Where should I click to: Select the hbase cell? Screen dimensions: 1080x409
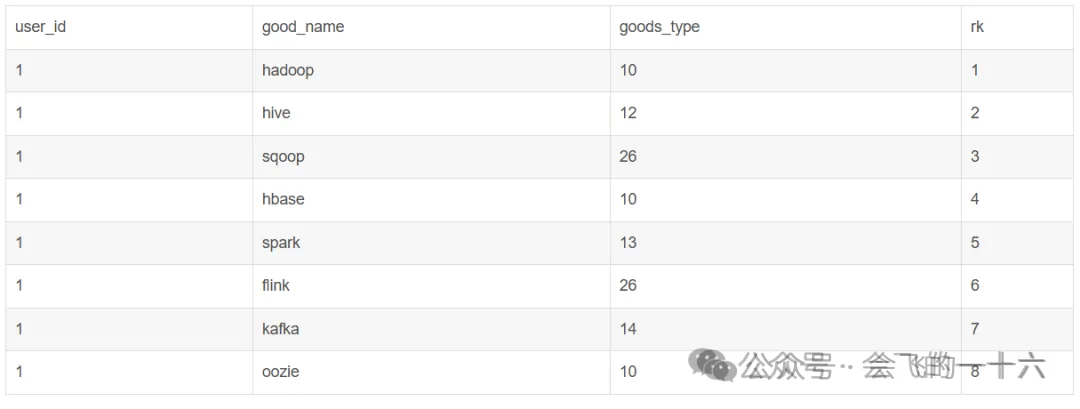tap(283, 199)
